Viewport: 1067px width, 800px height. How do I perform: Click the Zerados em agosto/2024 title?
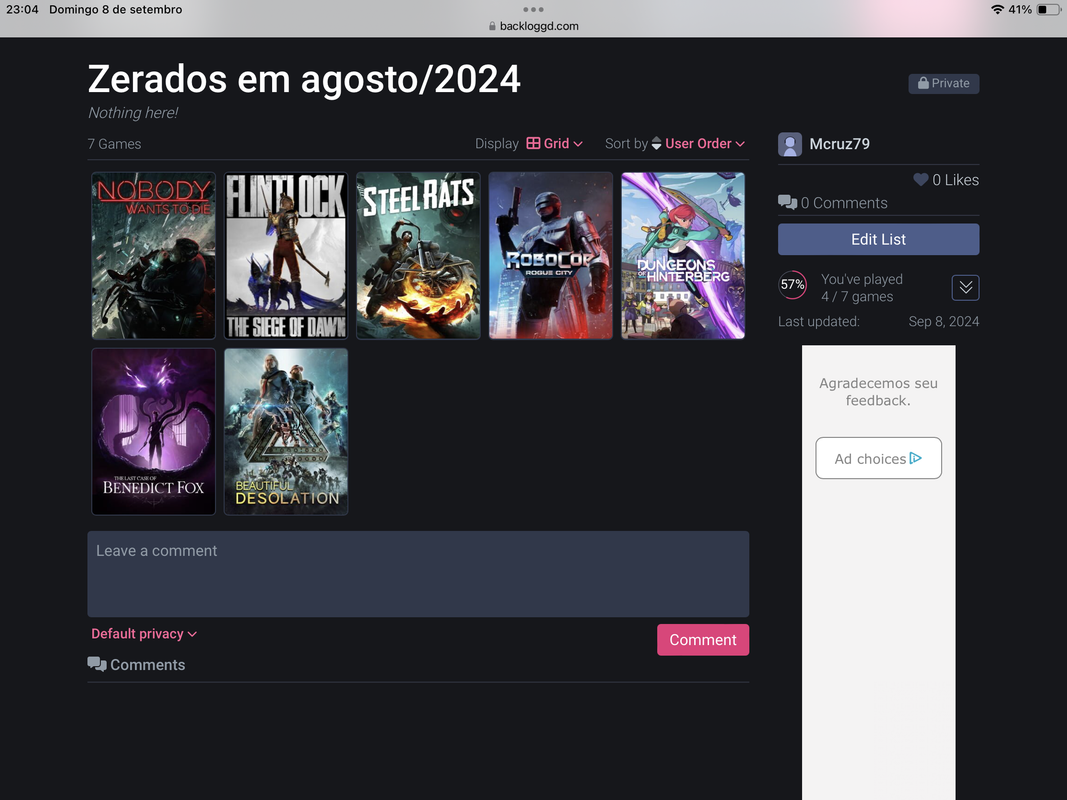[304, 79]
